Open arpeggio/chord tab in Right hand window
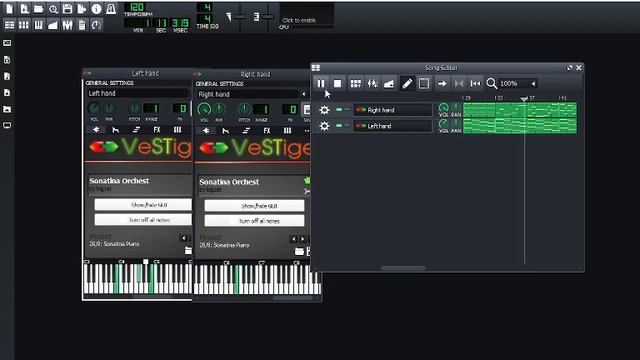Screen dimensions: 640x360 pyautogui.click(x=246, y=131)
